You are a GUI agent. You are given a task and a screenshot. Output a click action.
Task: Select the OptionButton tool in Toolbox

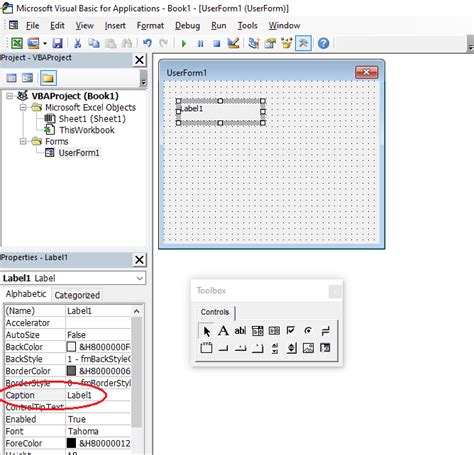click(308, 331)
